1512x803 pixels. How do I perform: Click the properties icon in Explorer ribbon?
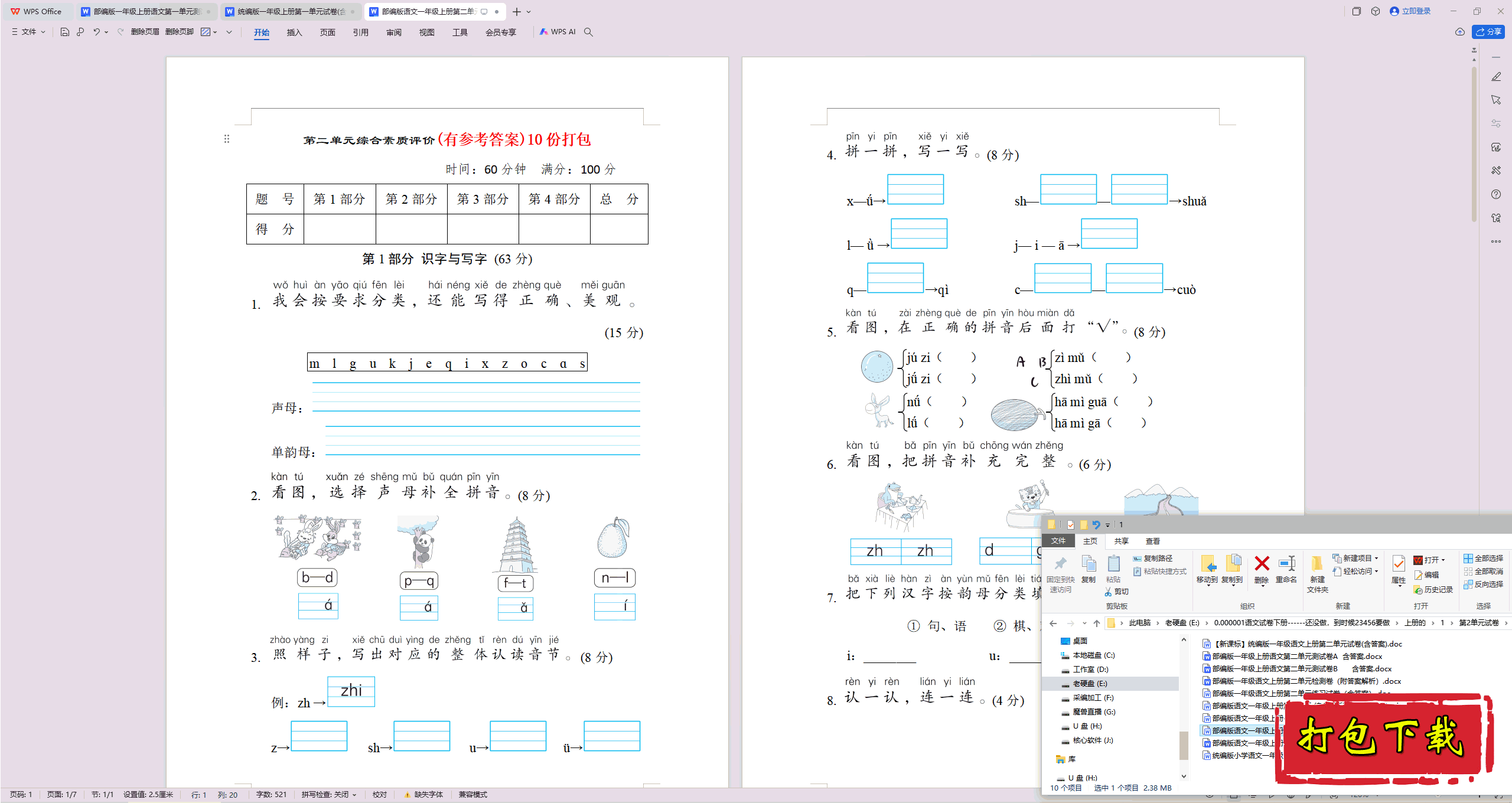[x=1399, y=564]
